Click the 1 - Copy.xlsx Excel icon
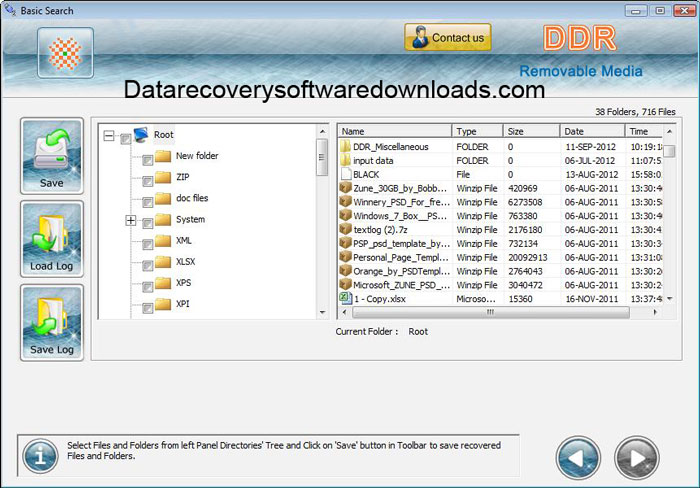The width and height of the screenshot is (700, 488). point(346,298)
